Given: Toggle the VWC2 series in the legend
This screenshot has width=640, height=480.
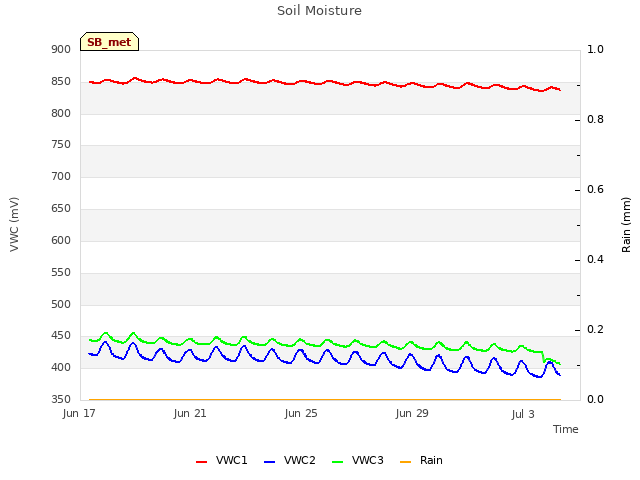Looking at the screenshot, I should [290, 460].
